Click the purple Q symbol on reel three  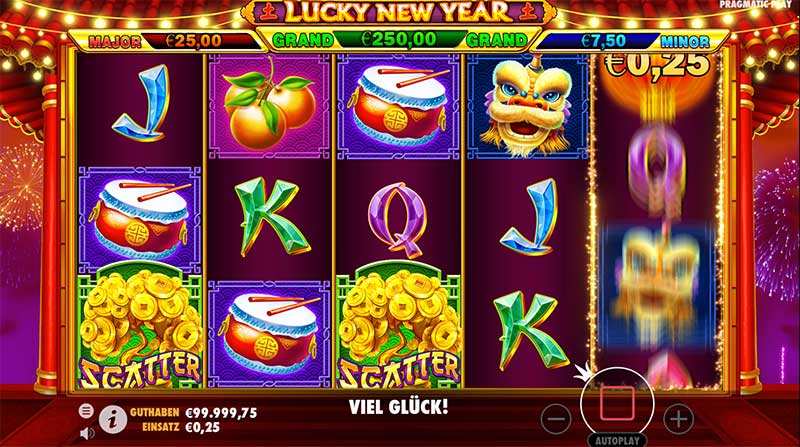pos(397,219)
